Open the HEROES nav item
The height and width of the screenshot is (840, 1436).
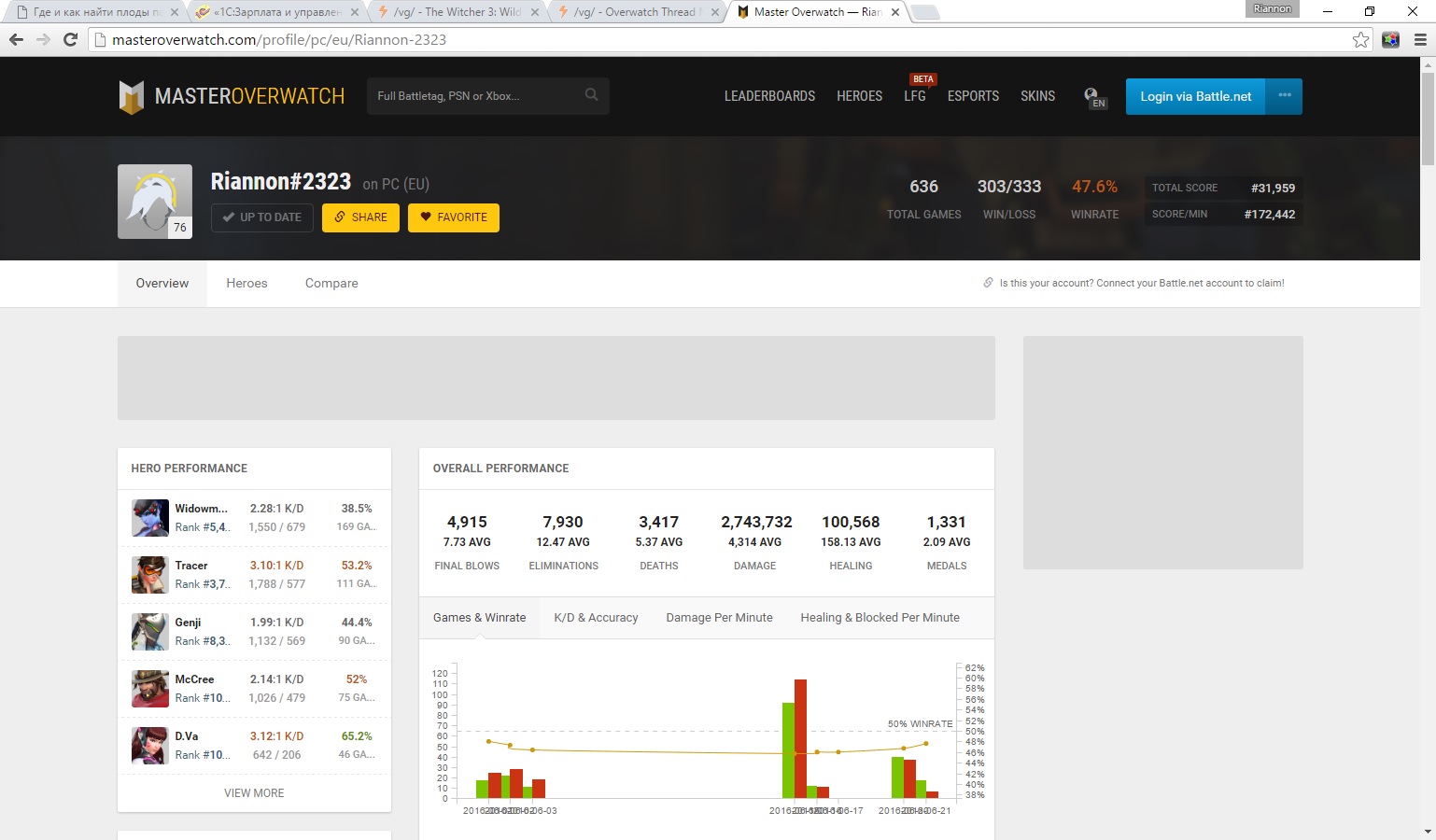(859, 96)
